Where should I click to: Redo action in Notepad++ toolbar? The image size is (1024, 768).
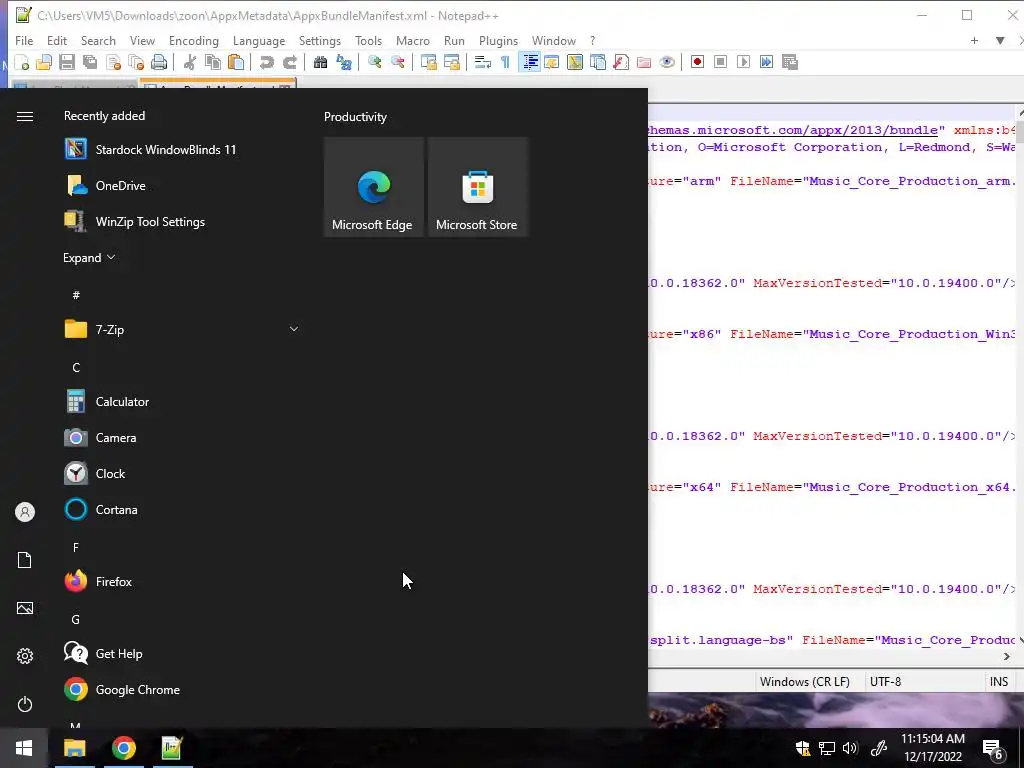pos(289,62)
